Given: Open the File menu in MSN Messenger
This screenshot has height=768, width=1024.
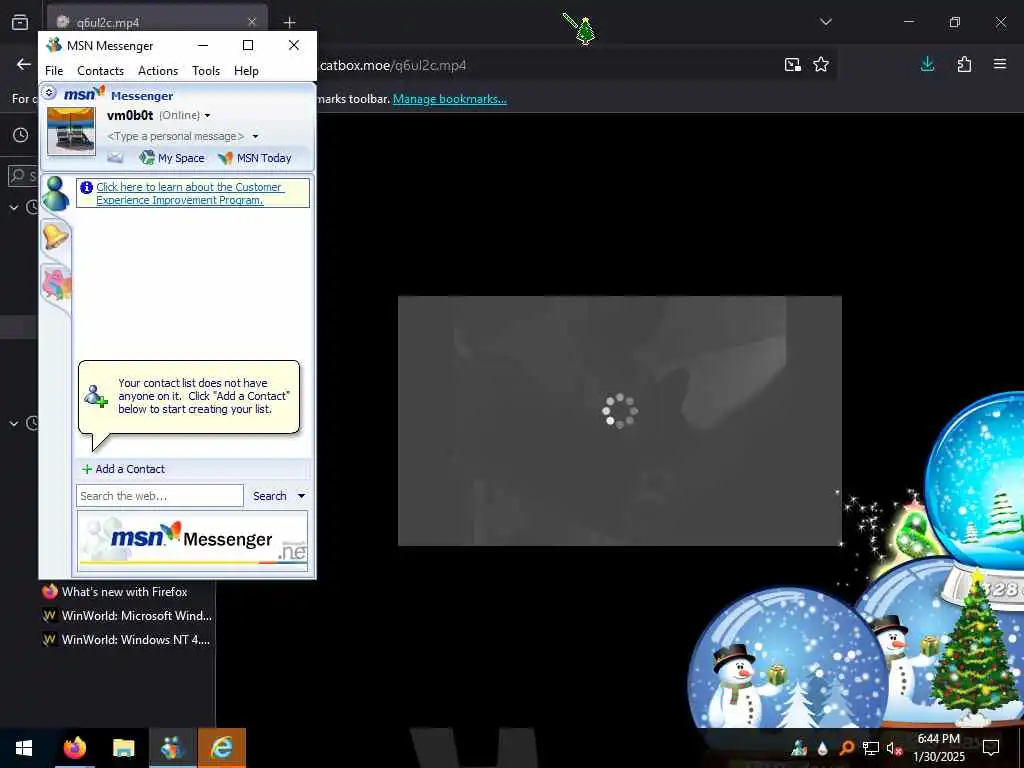Looking at the screenshot, I should tap(54, 71).
